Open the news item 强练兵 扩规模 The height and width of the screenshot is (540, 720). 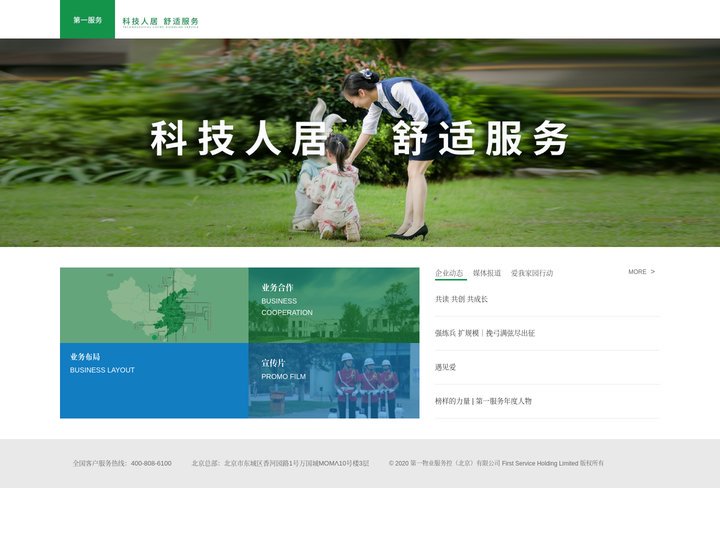click(485, 333)
